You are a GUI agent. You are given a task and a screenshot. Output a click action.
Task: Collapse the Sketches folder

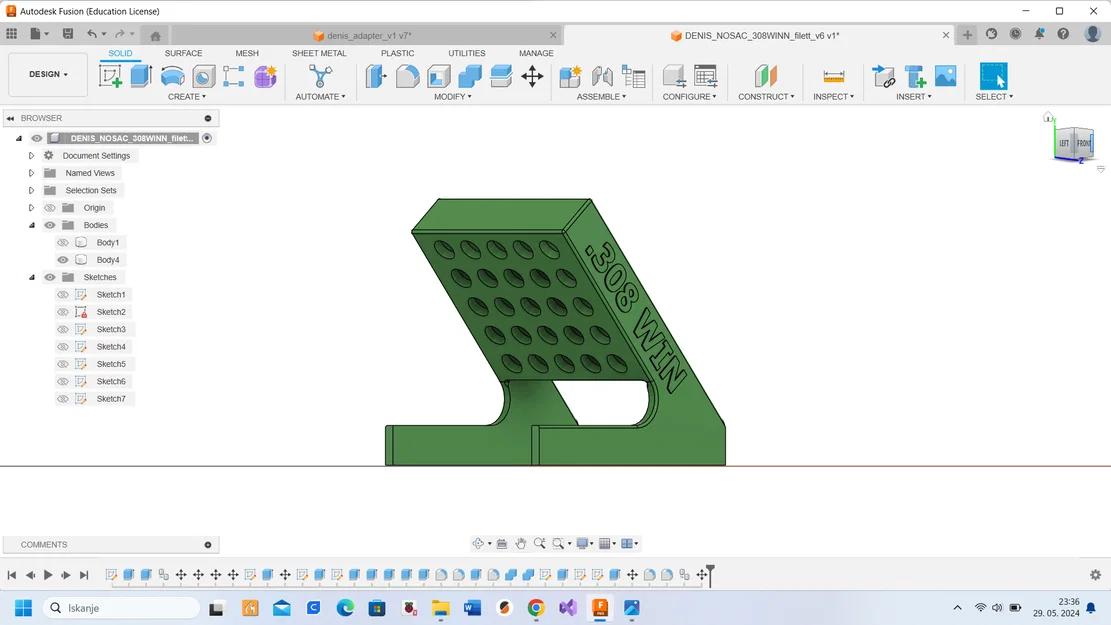pyautogui.click(x=31, y=277)
